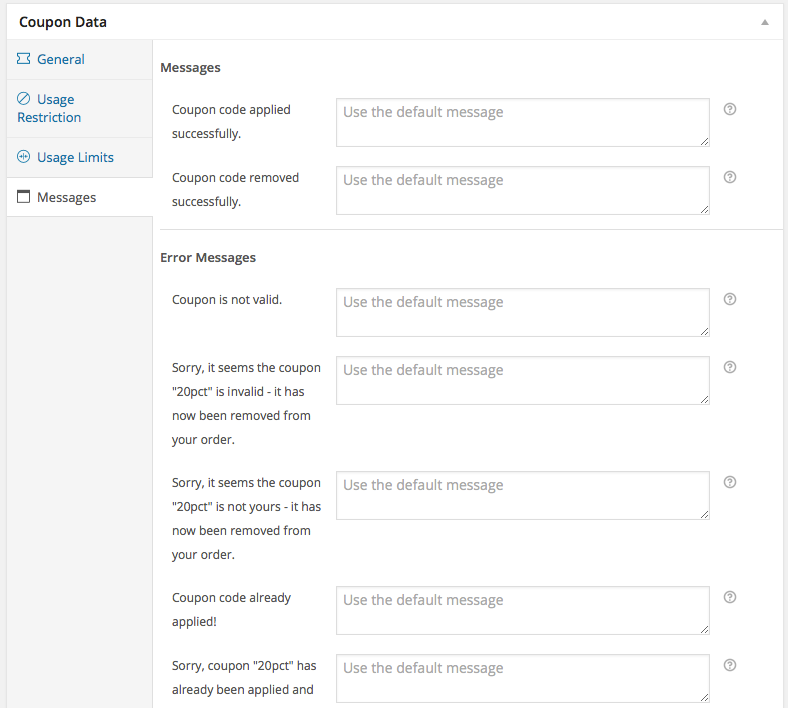The width and height of the screenshot is (788, 708).
Task: Open the Usage Limits tab
Action: tap(75, 157)
